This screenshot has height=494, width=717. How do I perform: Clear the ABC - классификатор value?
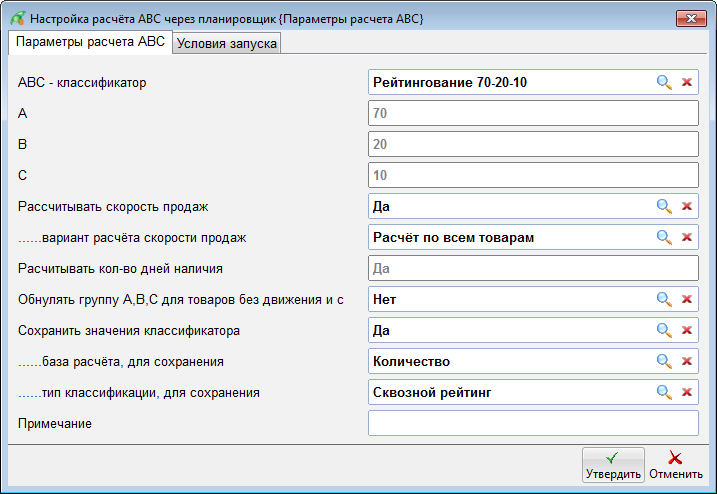coord(687,83)
